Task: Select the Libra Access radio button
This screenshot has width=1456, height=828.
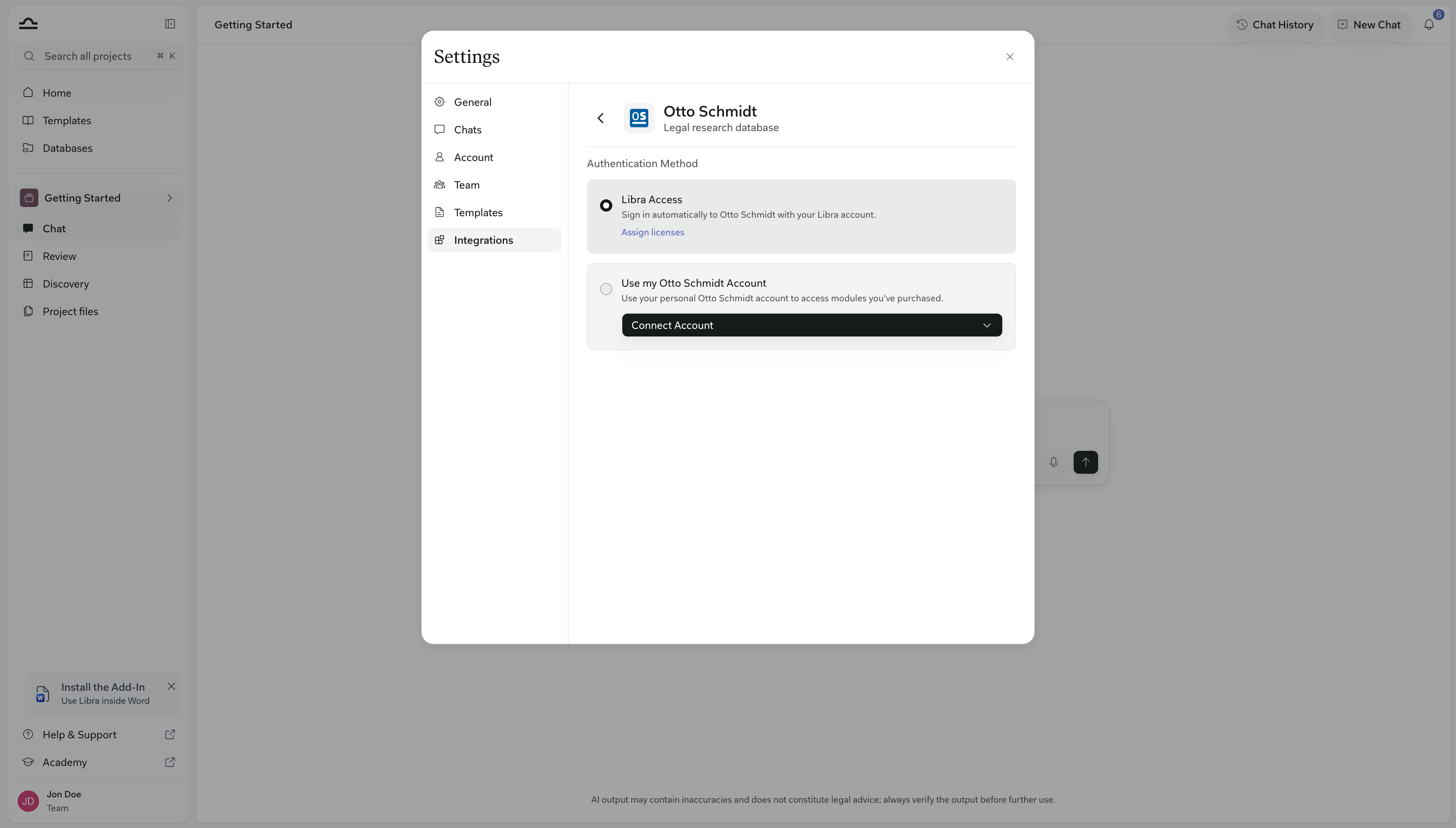Action: 606,205
